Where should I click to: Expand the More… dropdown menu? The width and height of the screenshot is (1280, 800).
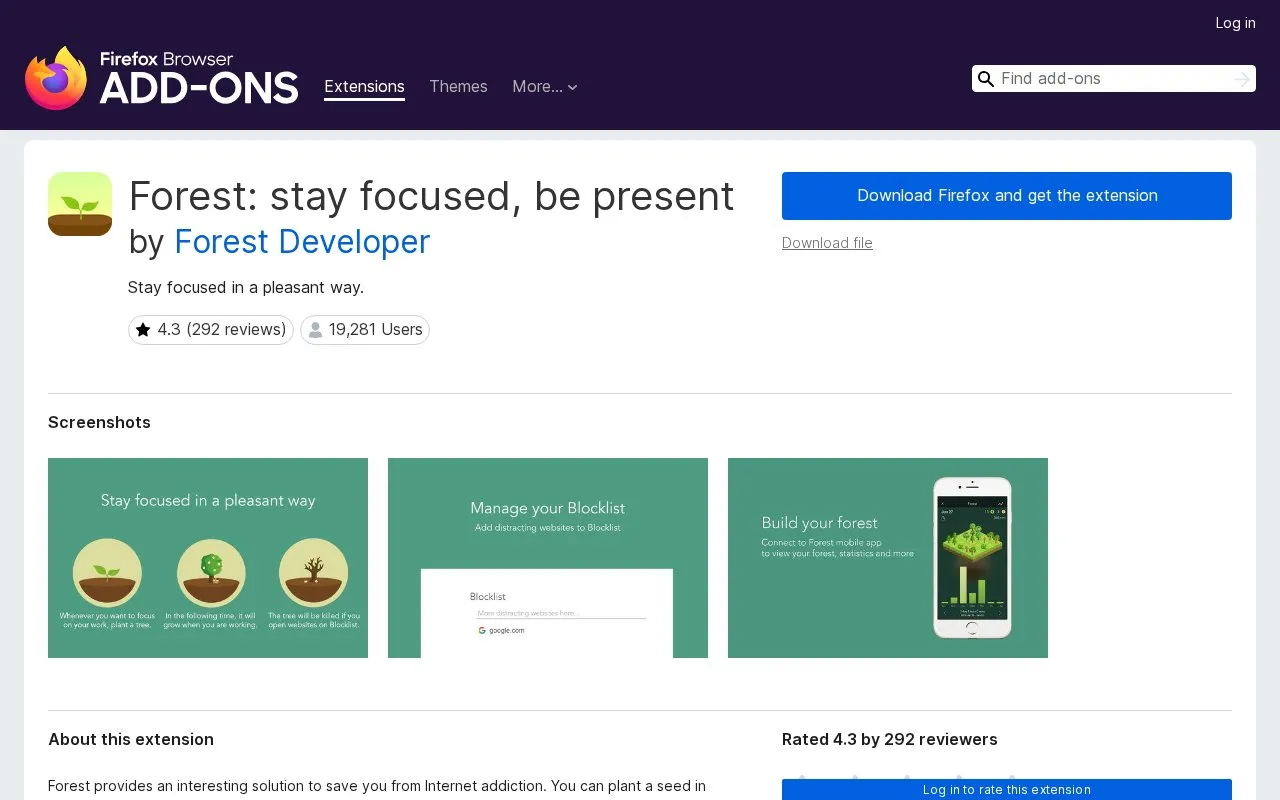coord(545,87)
